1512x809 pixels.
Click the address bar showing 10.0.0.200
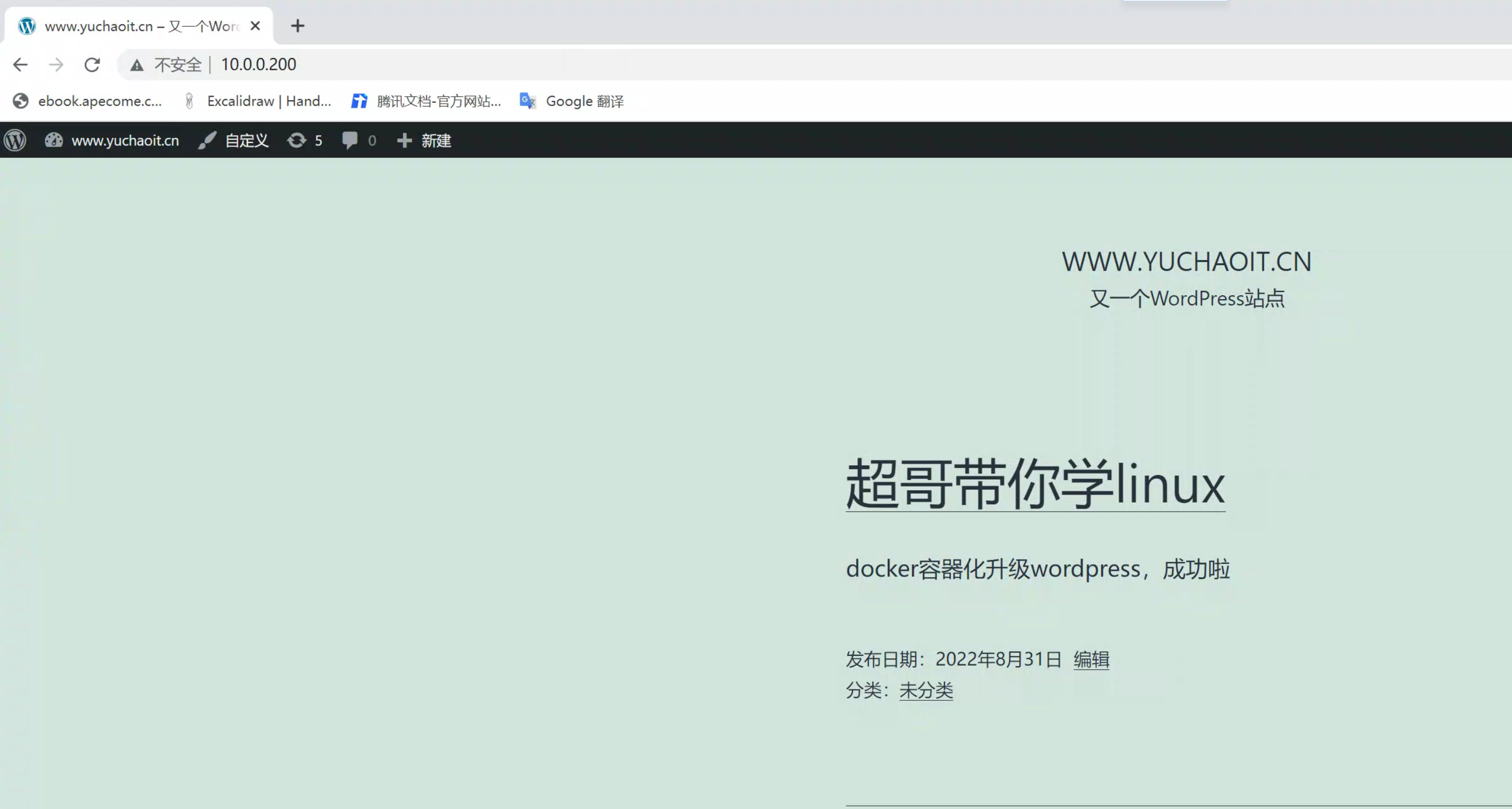[x=258, y=64]
